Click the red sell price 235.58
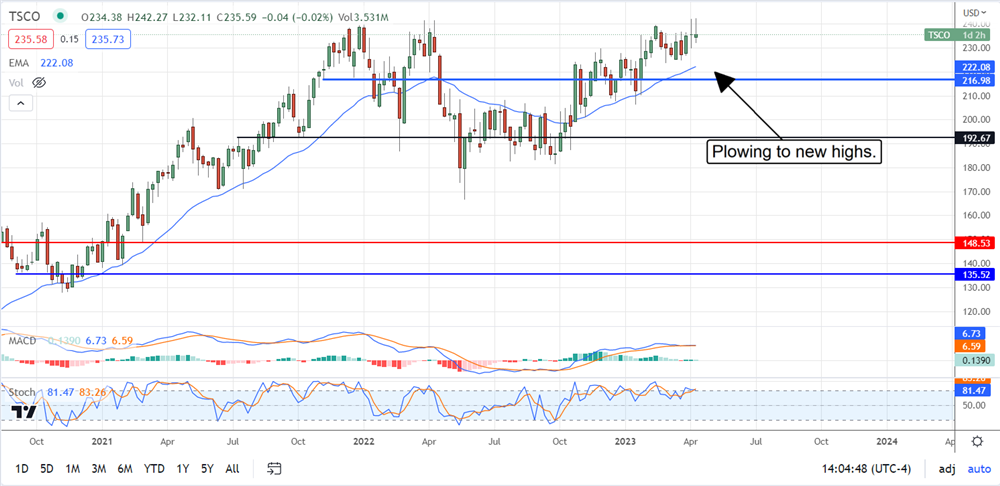1000x486 pixels. (29, 40)
